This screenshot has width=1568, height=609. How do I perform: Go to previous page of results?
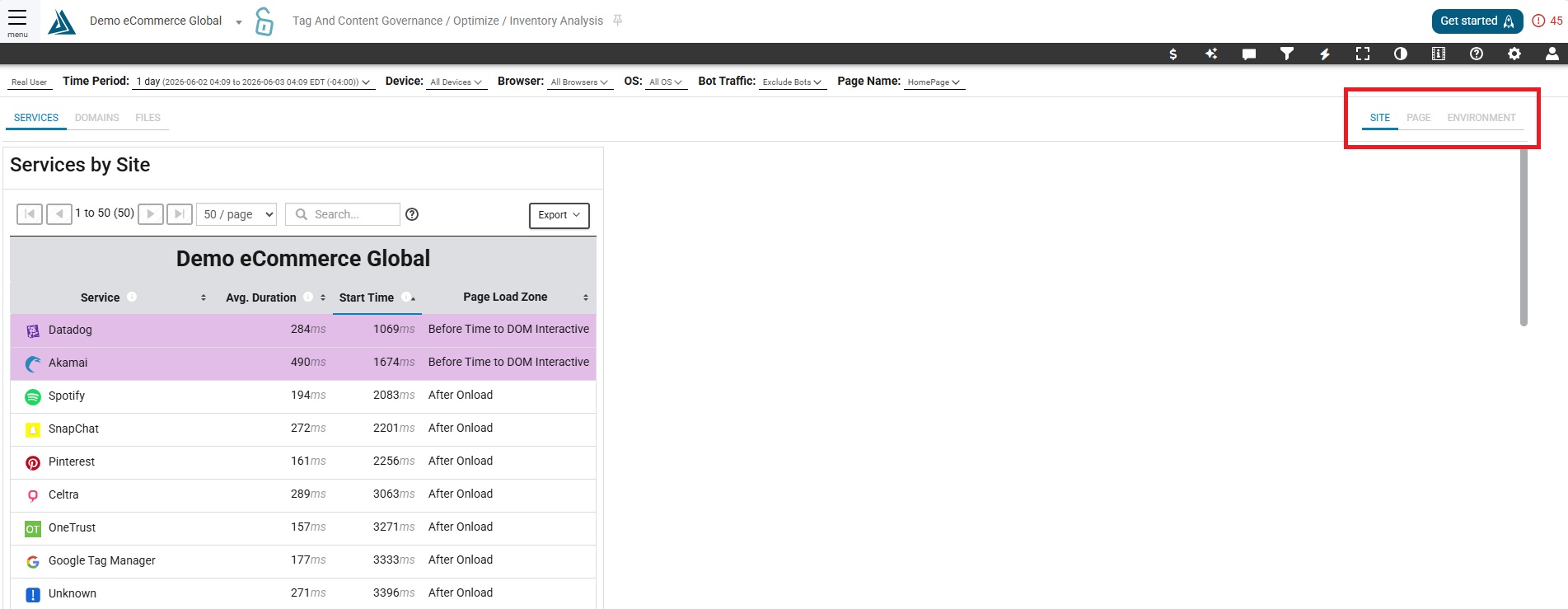tap(59, 214)
